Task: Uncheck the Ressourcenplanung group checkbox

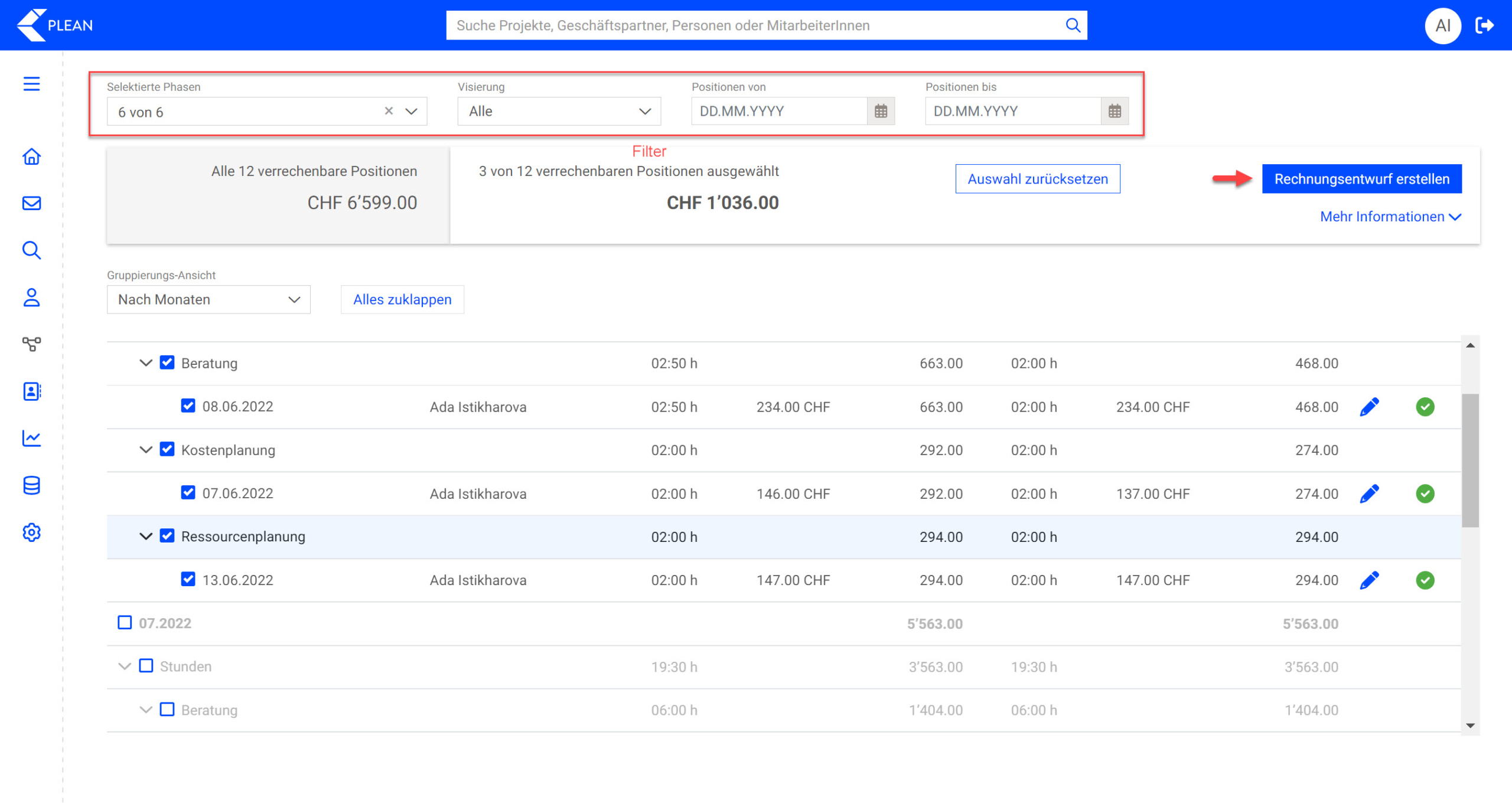Action: (x=167, y=536)
